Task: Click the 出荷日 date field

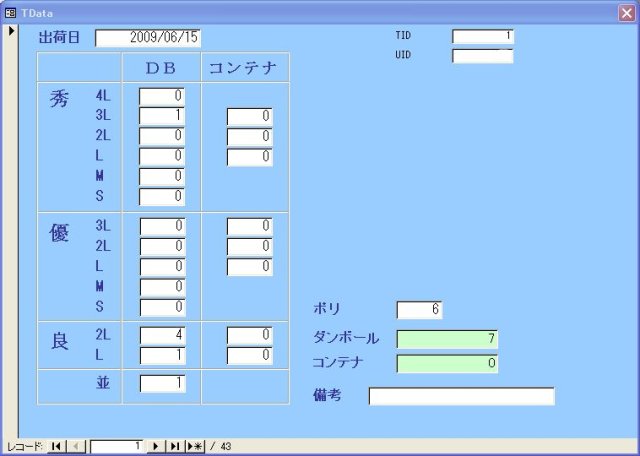Action: 148,38
